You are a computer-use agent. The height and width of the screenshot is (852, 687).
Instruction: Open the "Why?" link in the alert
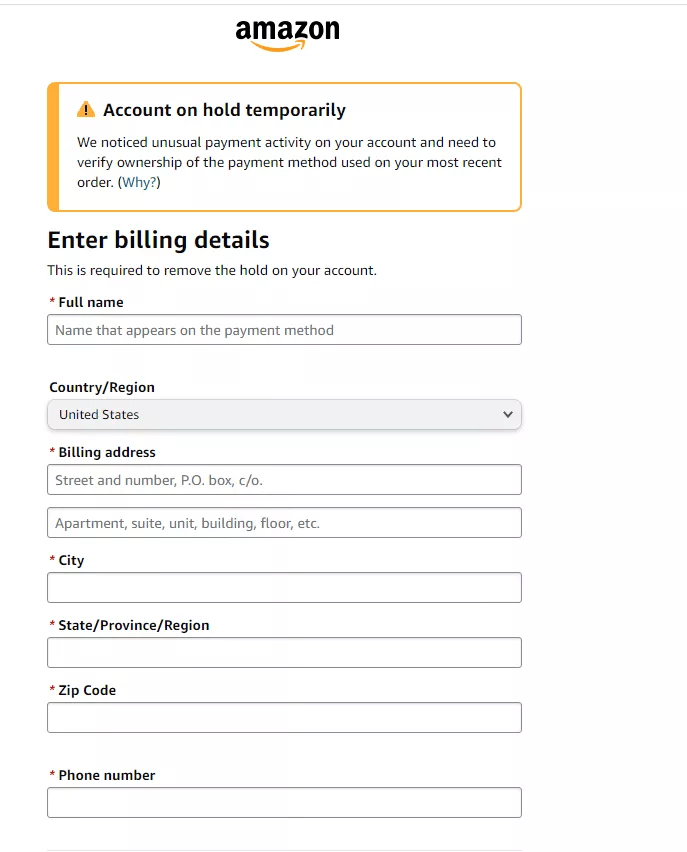point(139,182)
